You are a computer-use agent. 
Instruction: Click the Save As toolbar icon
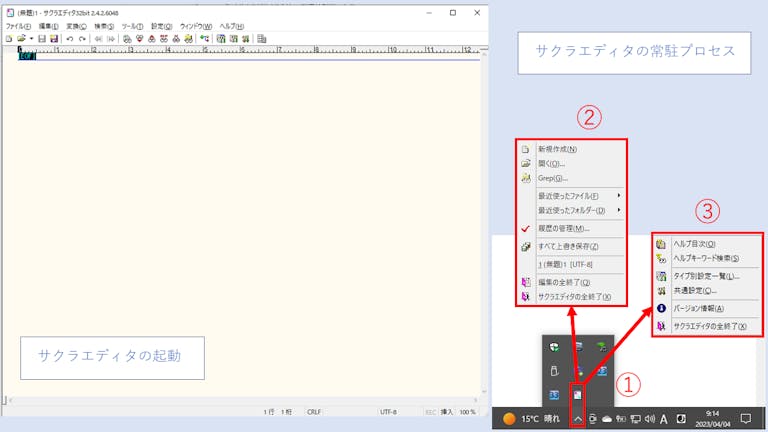pyautogui.click(x=54, y=39)
